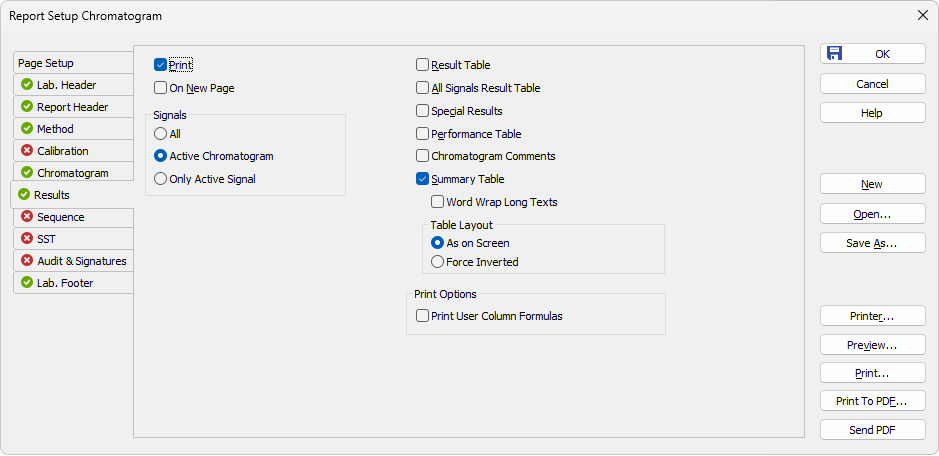Enable Word Wrap Long Texts checkbox
Viewport: 939px width, 456px height.
pyautogui.click(x=437, y=202)
